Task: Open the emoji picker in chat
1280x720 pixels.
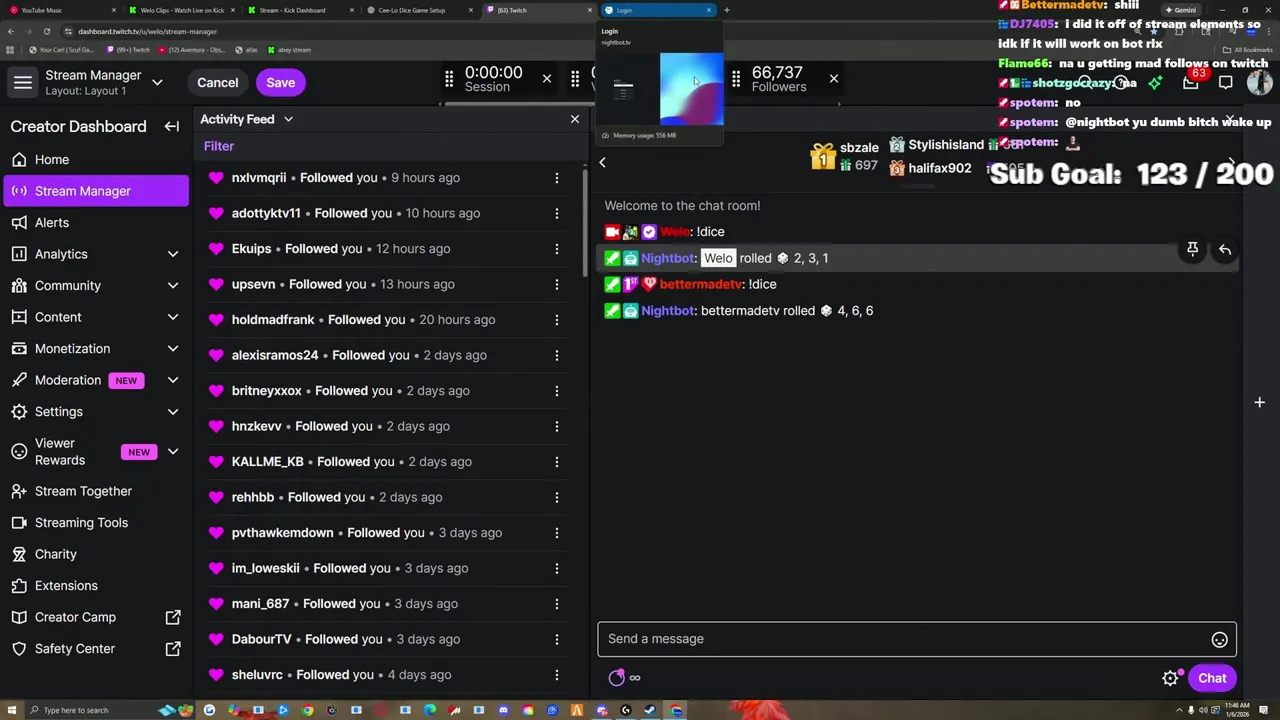Action: 1219,640
